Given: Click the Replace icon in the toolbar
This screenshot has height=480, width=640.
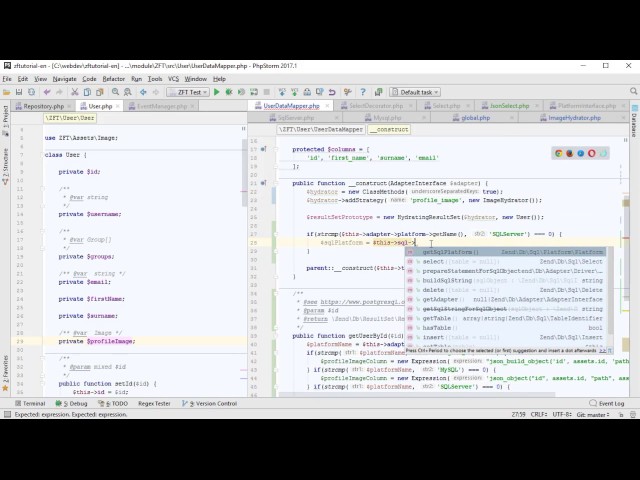Looking at the screenshot, I should [x=127, y=92].
